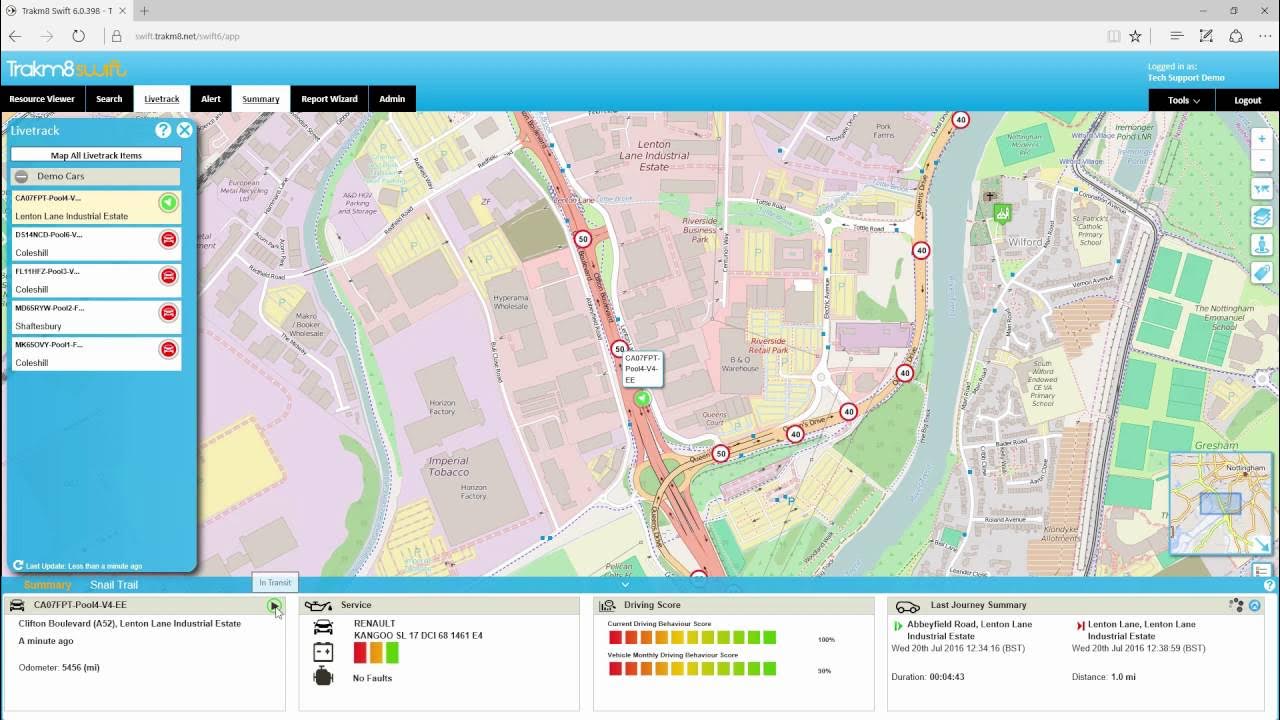The height and width of the screenshot is (720, 1280).
Task: Click Current Driving Behaviour Score bar
Action: [x=692, y=638]
